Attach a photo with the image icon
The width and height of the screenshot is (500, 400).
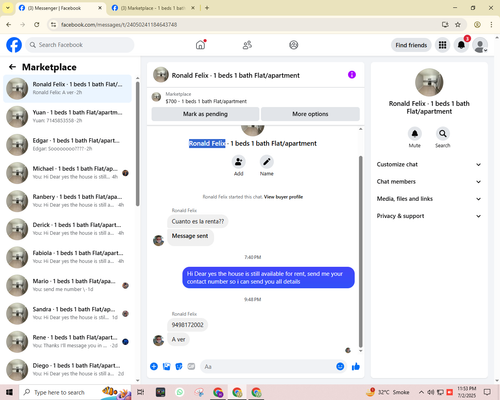[166, 367]
